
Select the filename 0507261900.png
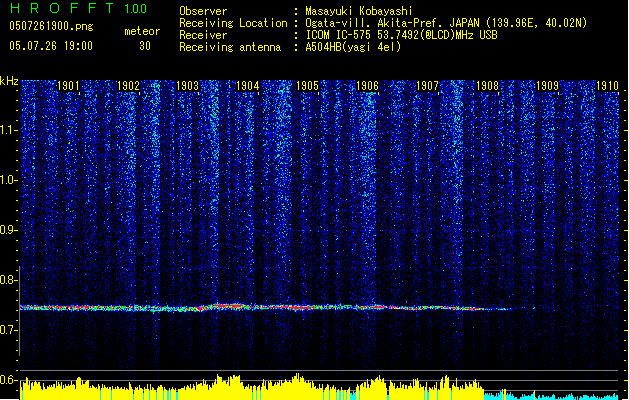(x=51, y=26)
